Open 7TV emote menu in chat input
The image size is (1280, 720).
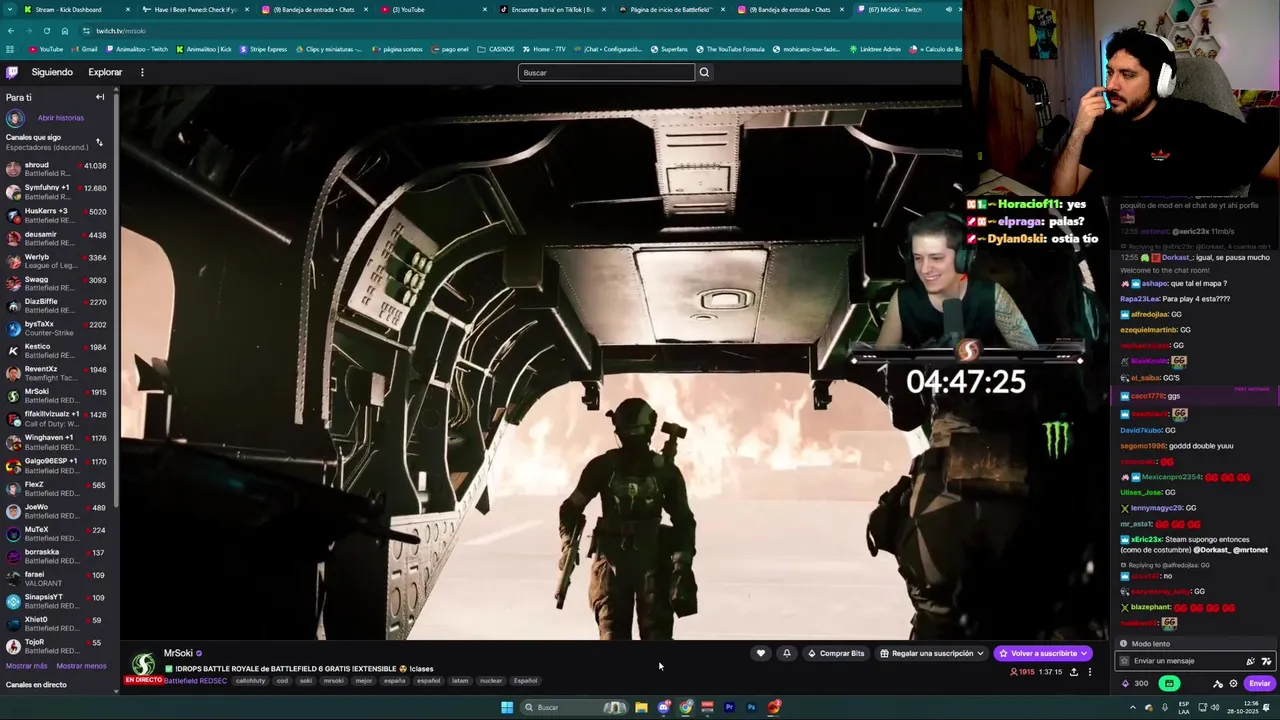click(x=1266, y=661)
